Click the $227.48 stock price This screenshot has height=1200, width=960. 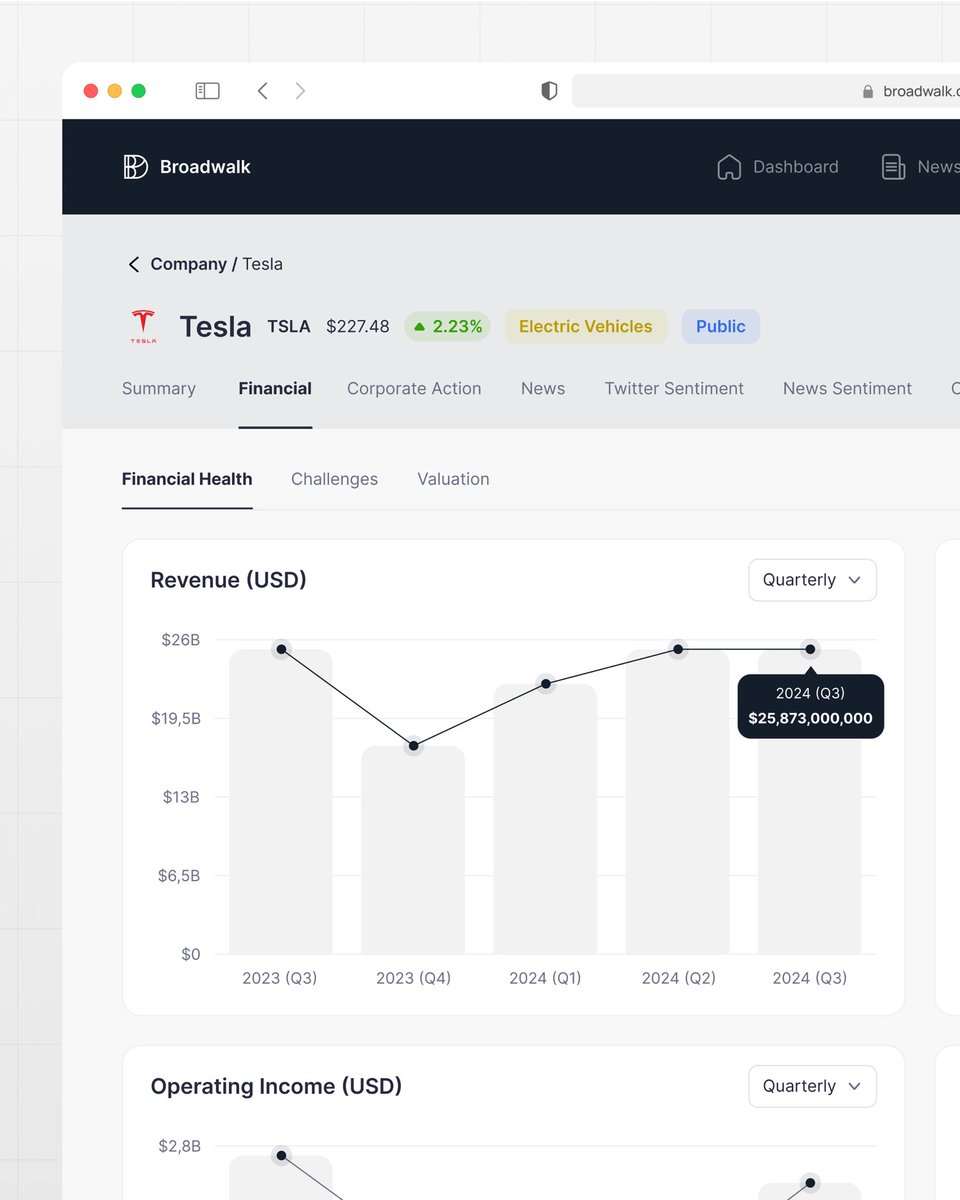click(x=358, y=326)
